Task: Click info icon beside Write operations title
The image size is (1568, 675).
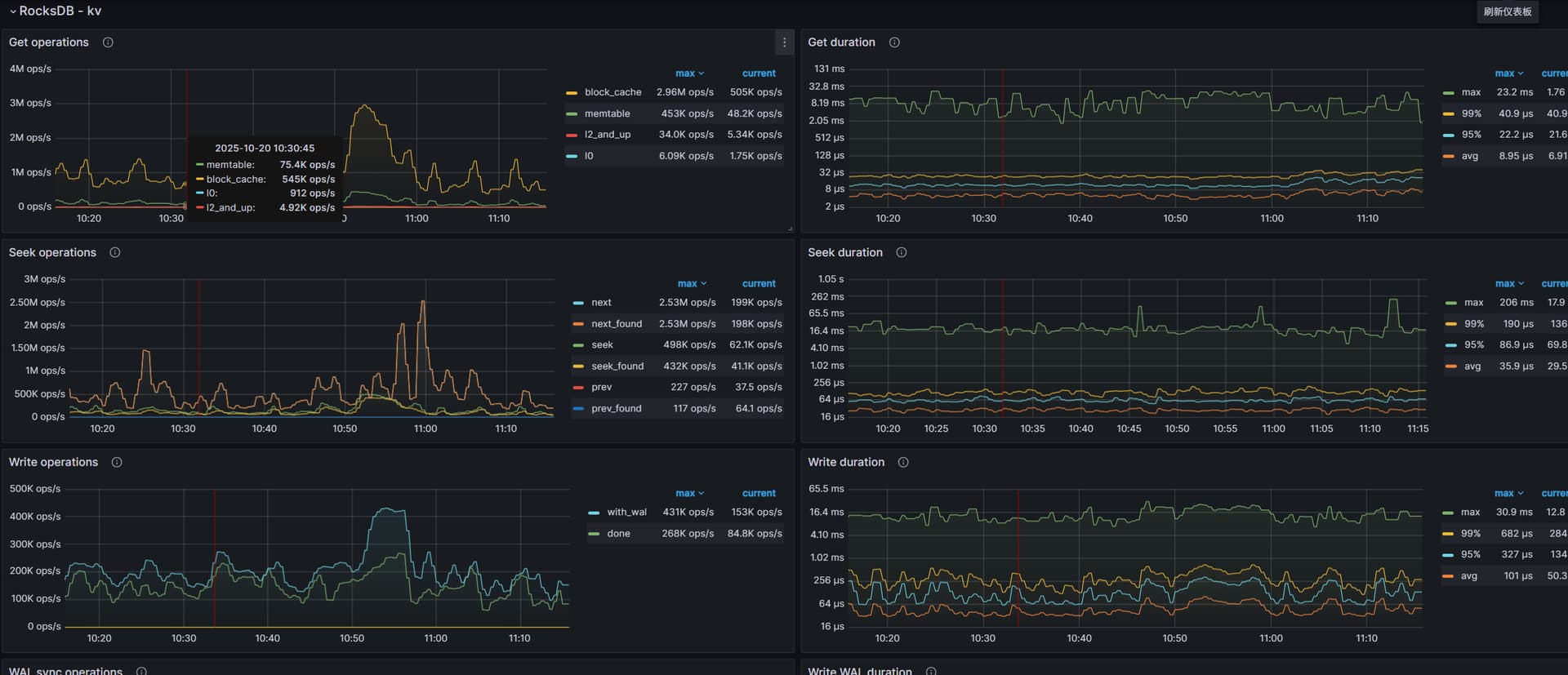Action: coord(117,462)
